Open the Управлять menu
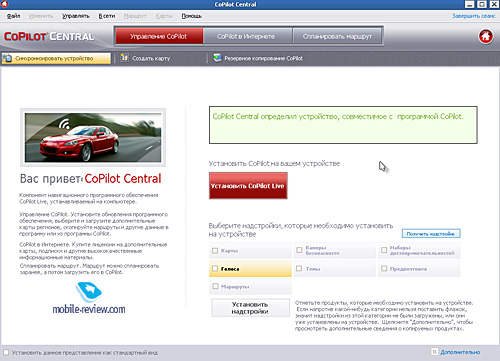 (x=76, y=16)
